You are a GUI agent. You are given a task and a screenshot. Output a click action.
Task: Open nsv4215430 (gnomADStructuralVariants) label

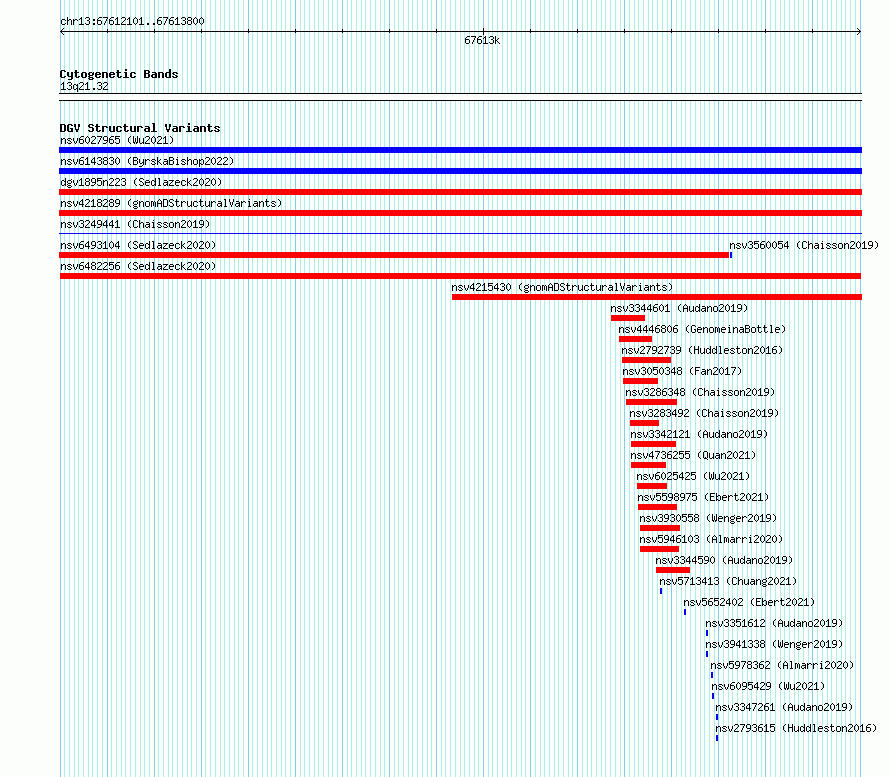(x=562, y=287)
